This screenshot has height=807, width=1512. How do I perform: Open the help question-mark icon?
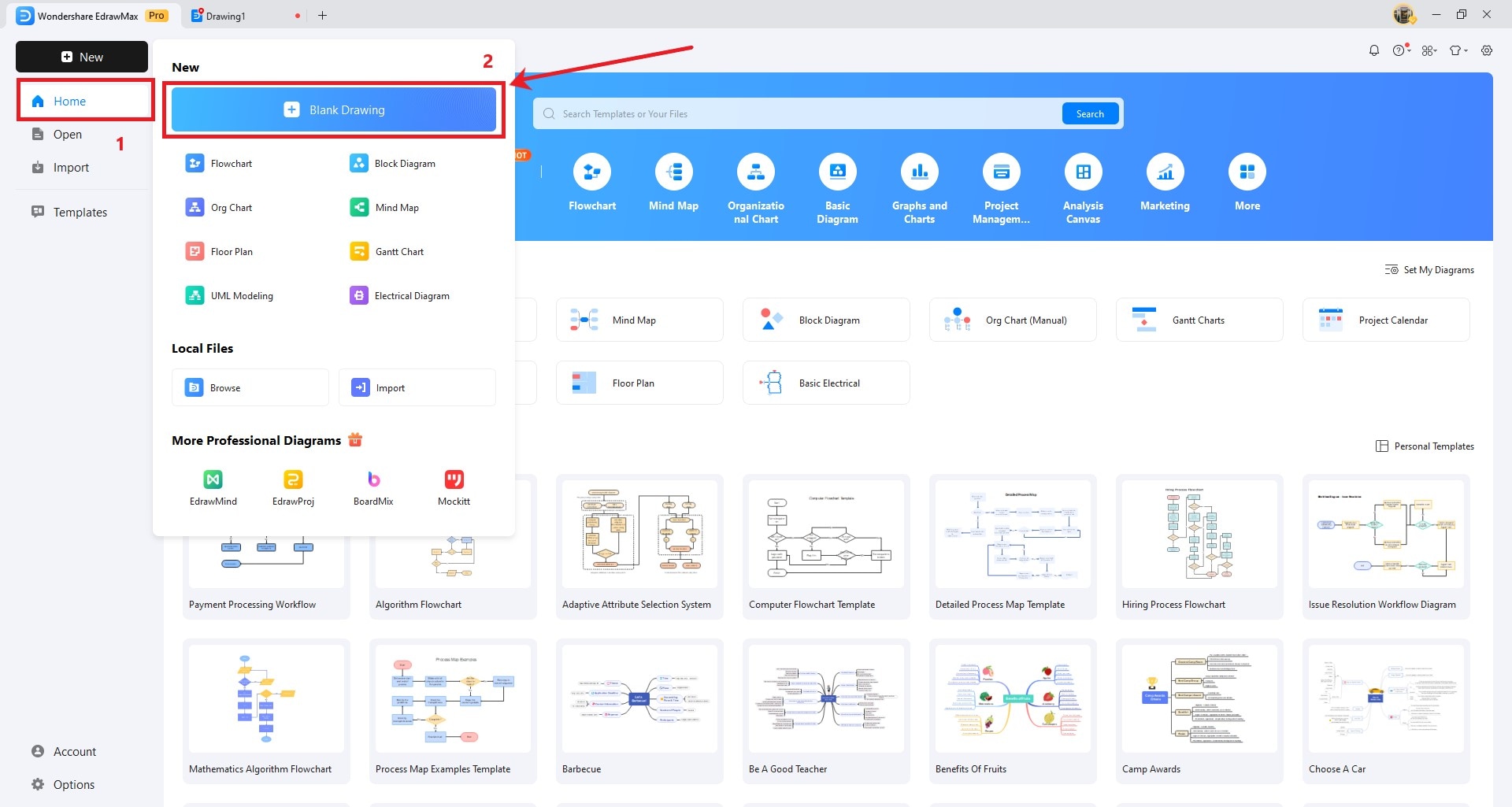coord(1399,50)
